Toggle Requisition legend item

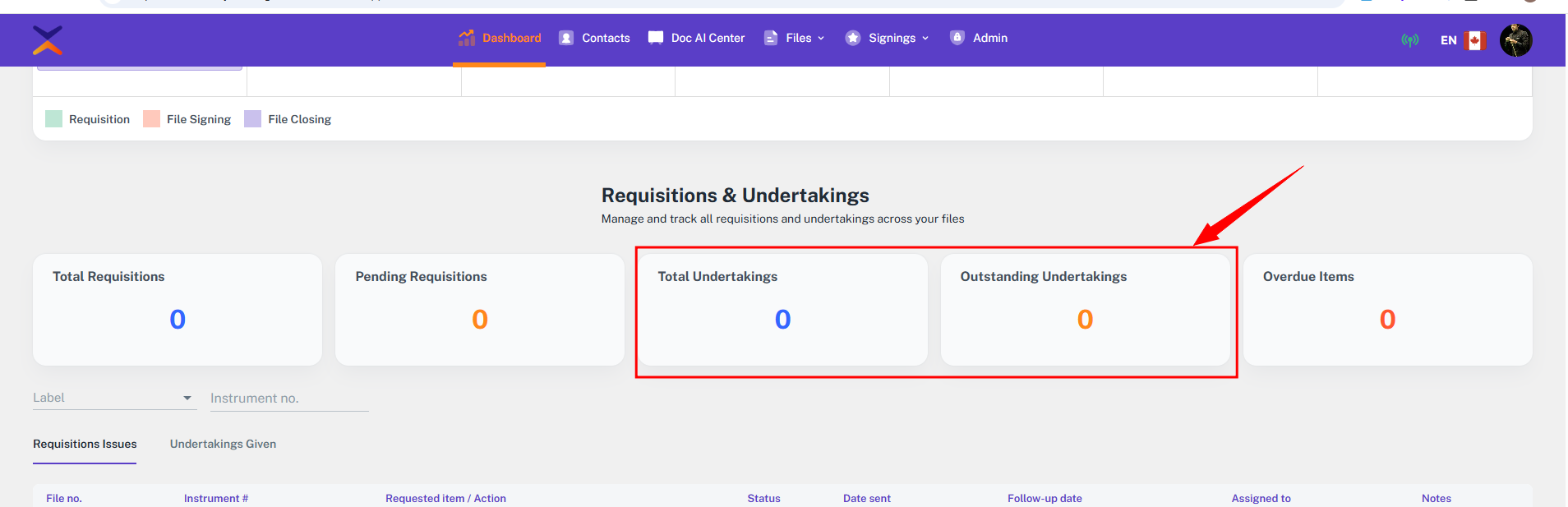click(x=89, y=119)
